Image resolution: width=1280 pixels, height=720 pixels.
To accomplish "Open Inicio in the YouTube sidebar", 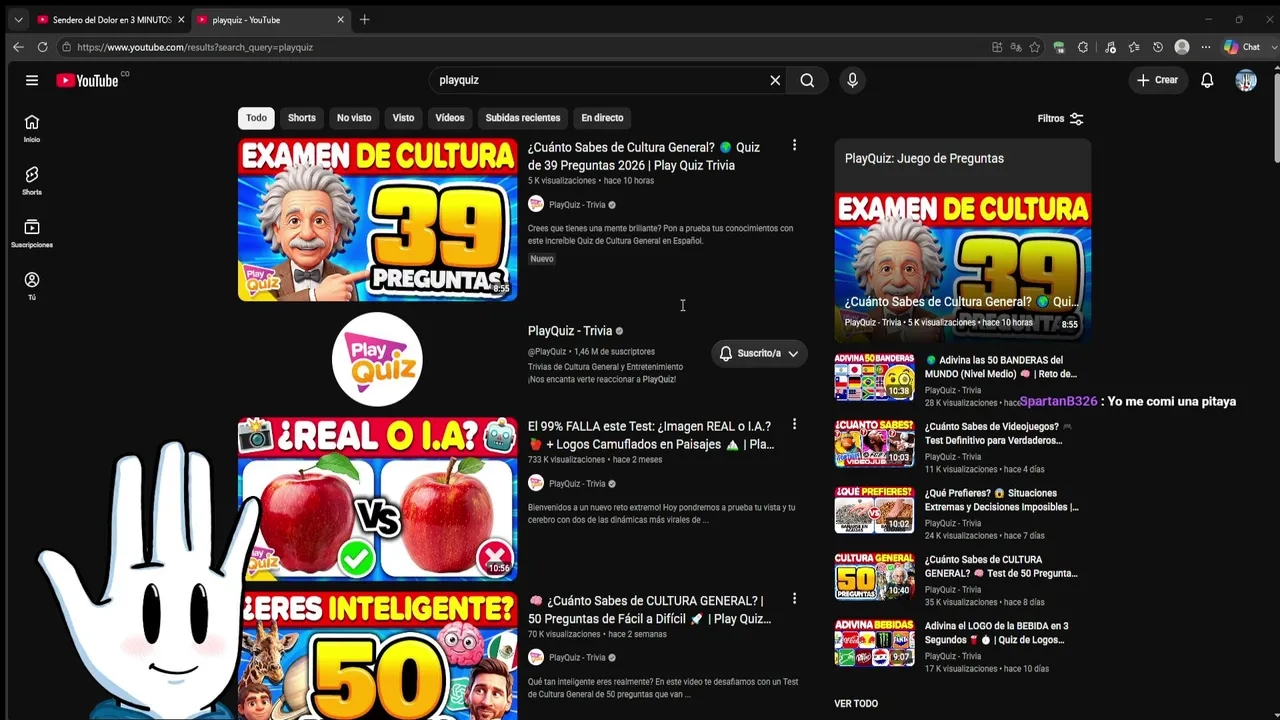I will (32, 128).
